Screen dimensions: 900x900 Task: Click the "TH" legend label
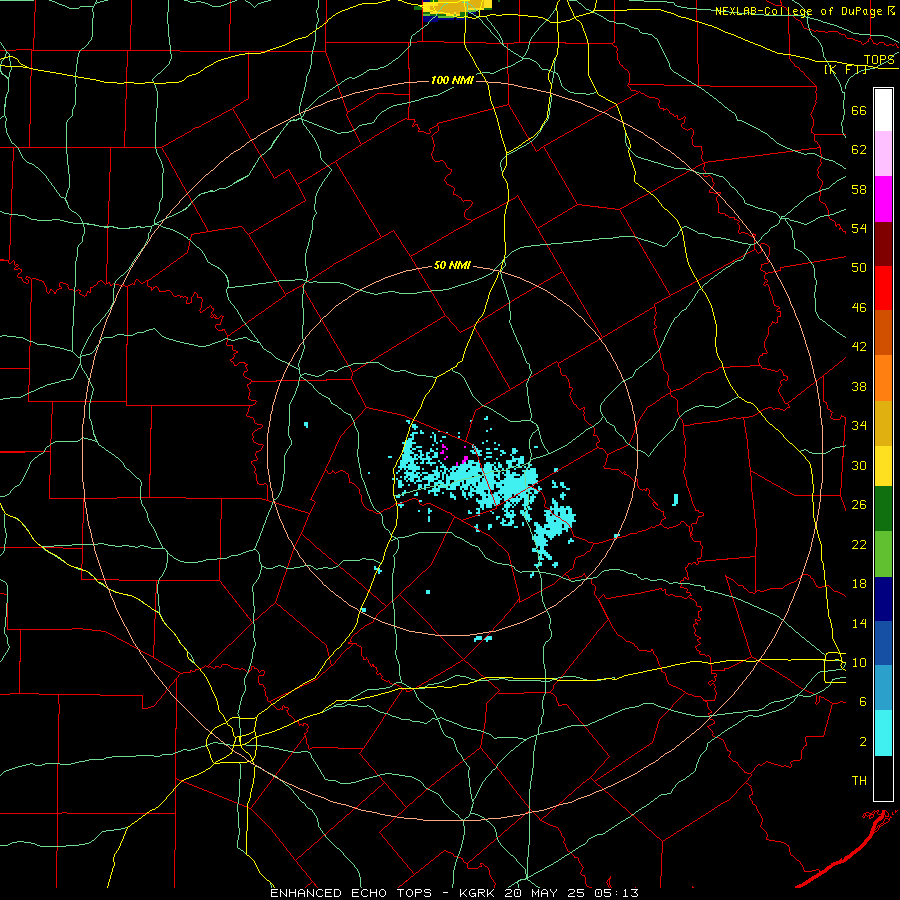tap(859, 781)
